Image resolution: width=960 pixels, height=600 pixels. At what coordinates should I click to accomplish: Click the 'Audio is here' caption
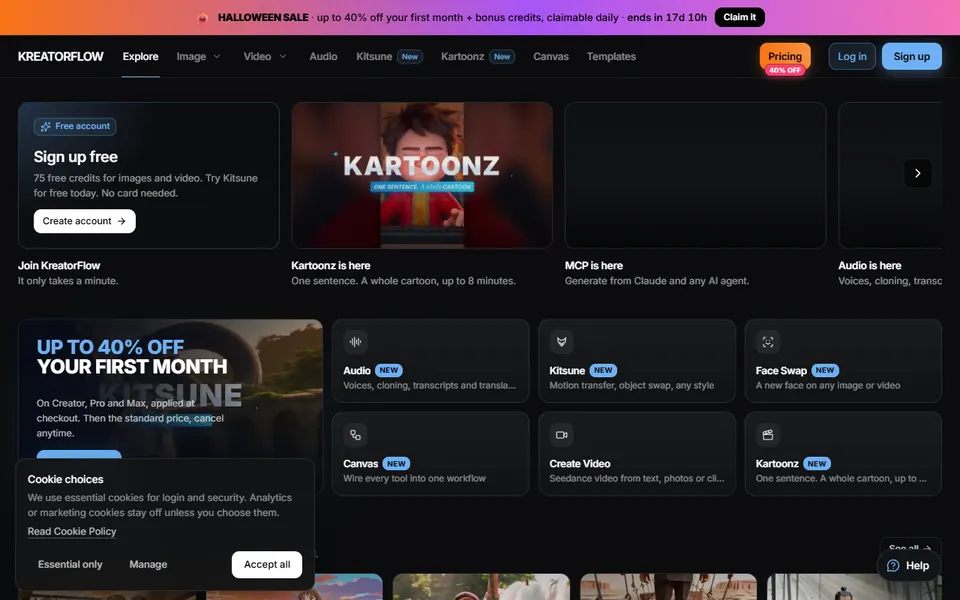pos(869,266)
